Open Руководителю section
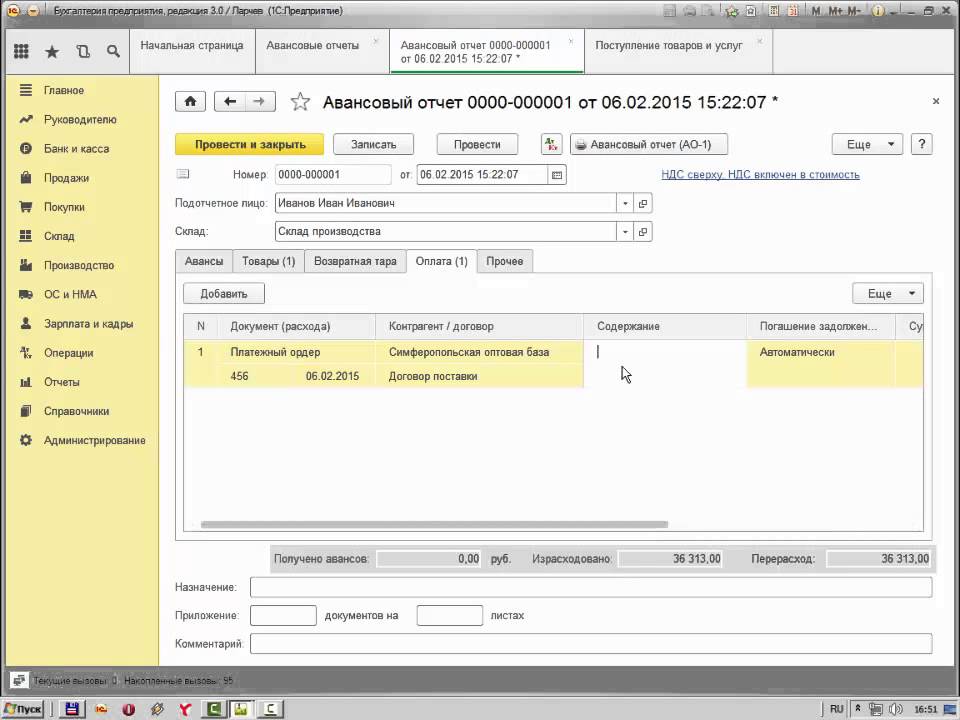The width and height of the screenshot is (960, 720). (80, 120)
